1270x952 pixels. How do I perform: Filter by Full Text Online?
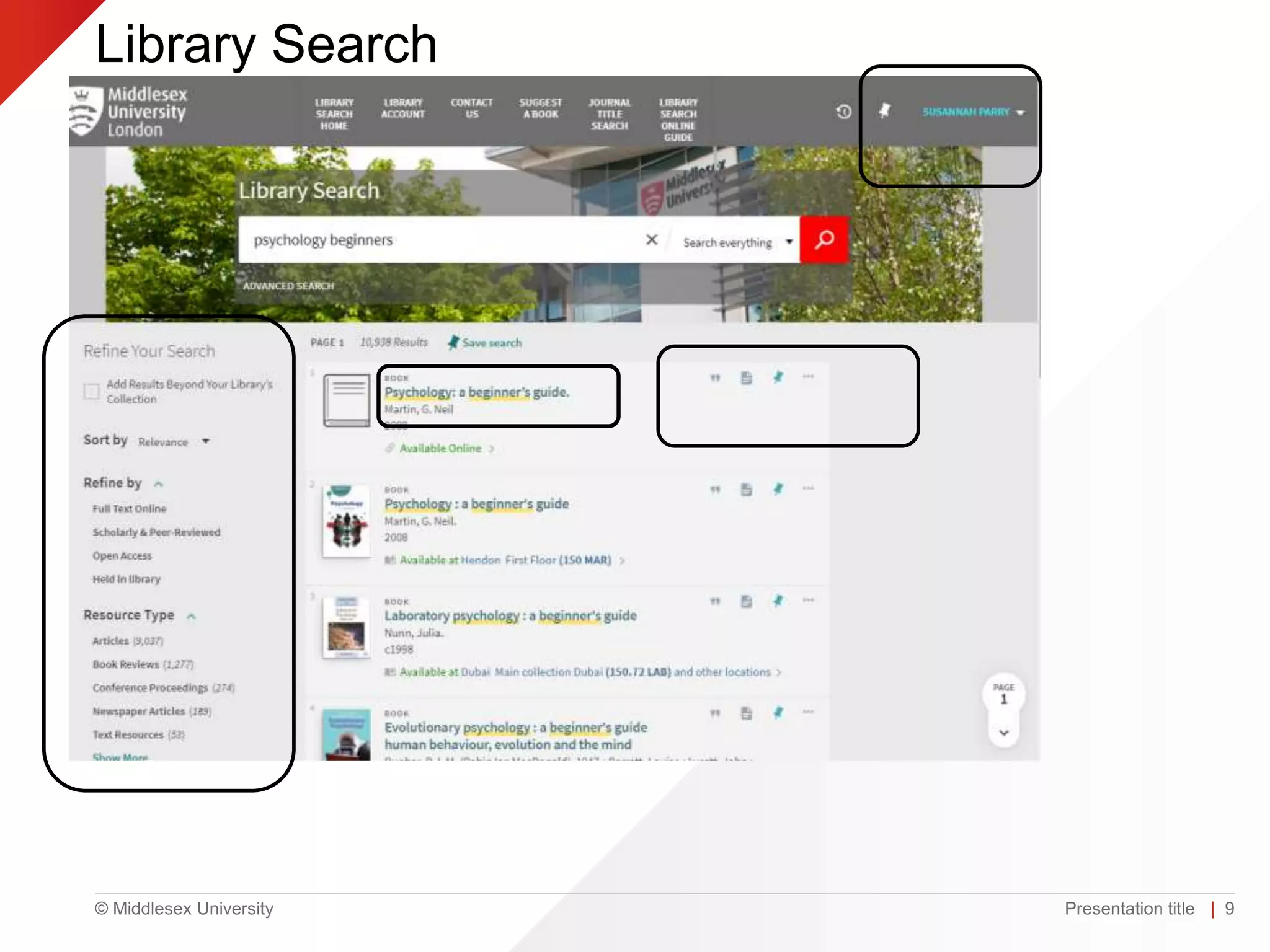coord(130,509)
